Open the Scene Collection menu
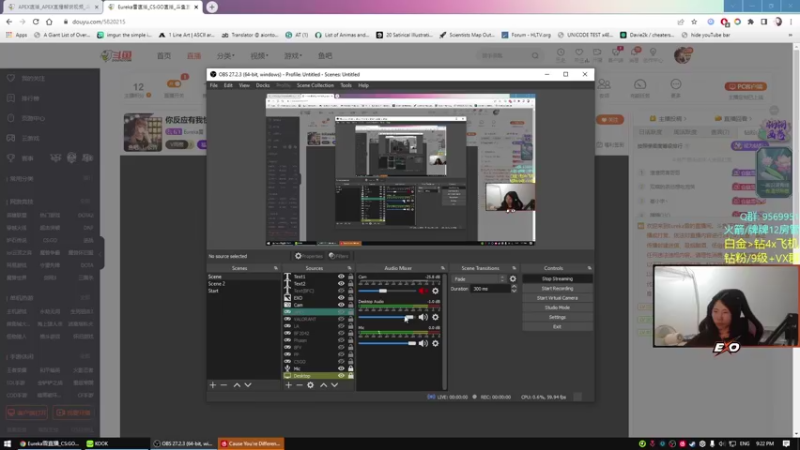The image size is (800, 450). [315, 85]
